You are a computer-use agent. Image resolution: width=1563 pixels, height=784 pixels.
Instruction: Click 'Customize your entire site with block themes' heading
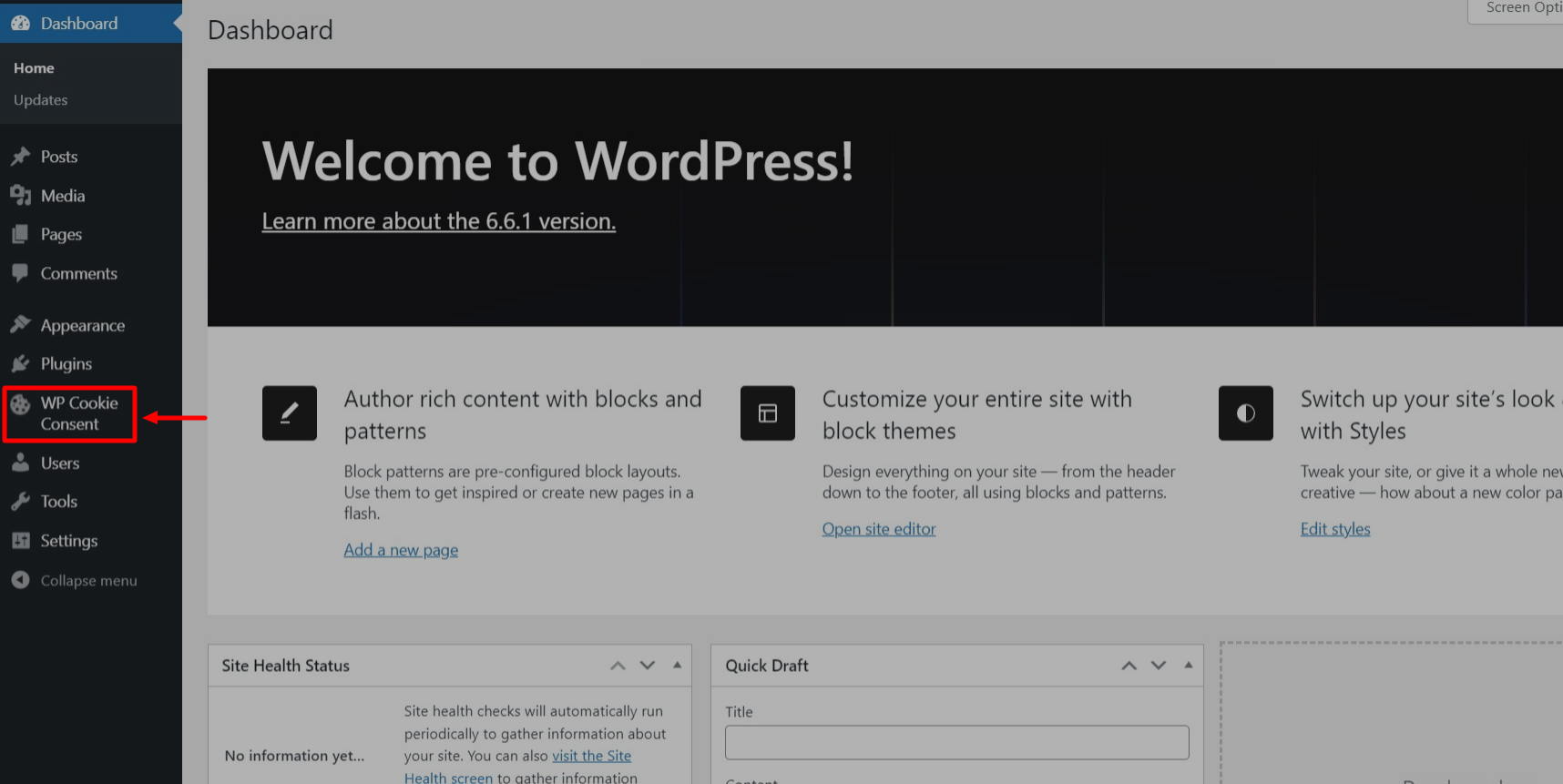tap(977, 414)
